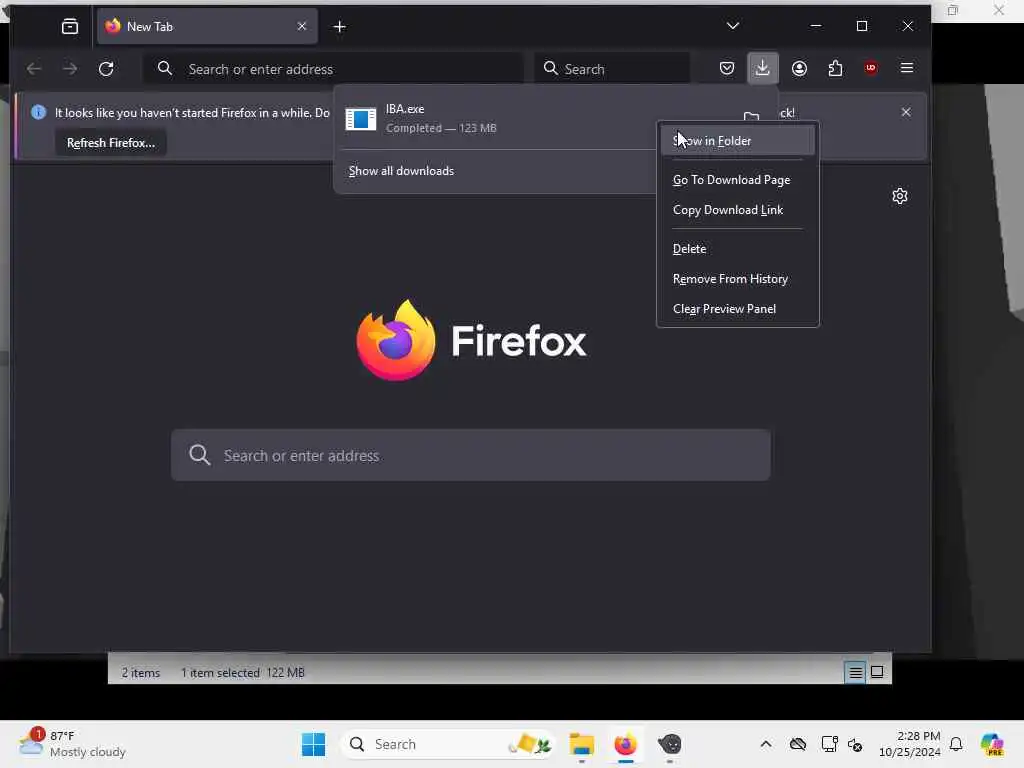Open Firefox View tab list icon

(70, 27)
